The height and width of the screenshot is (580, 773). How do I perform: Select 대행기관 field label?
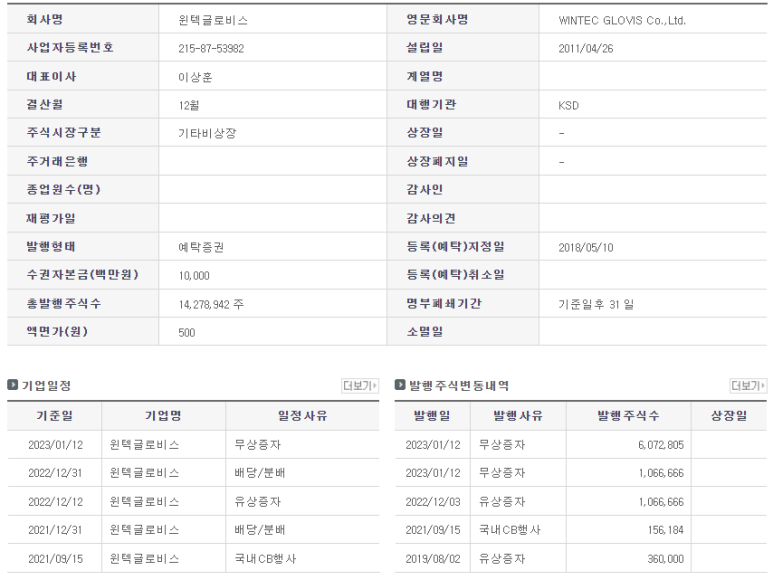coord(431,104)
